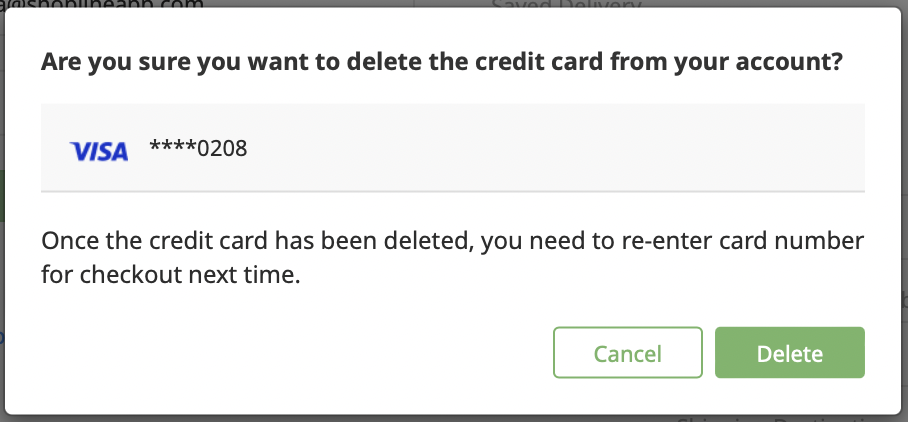
Task: Select the masked card number ****0208
Action: pos(198,149)
